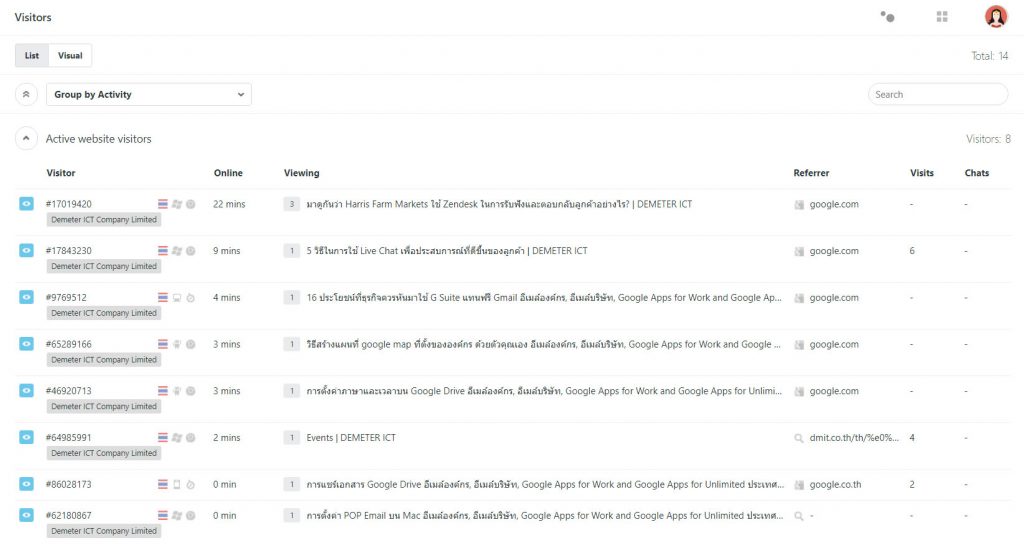Open the apps grid menu in header

coord(942,16)
